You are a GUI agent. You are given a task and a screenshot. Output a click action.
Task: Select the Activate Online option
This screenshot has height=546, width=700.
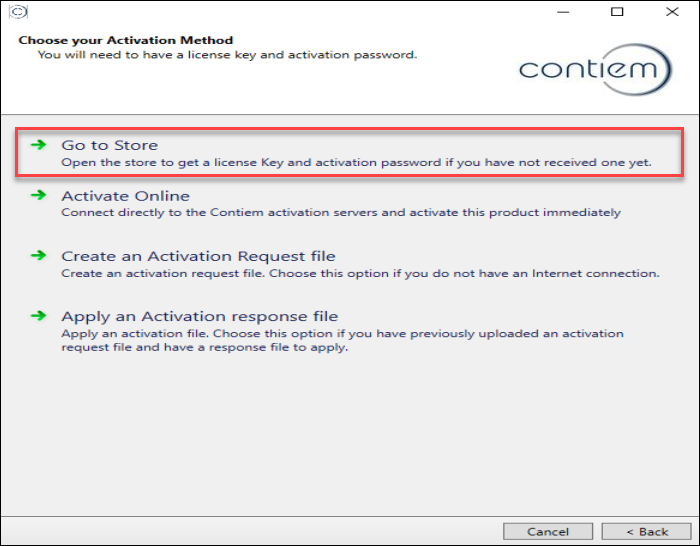point(125,197)
